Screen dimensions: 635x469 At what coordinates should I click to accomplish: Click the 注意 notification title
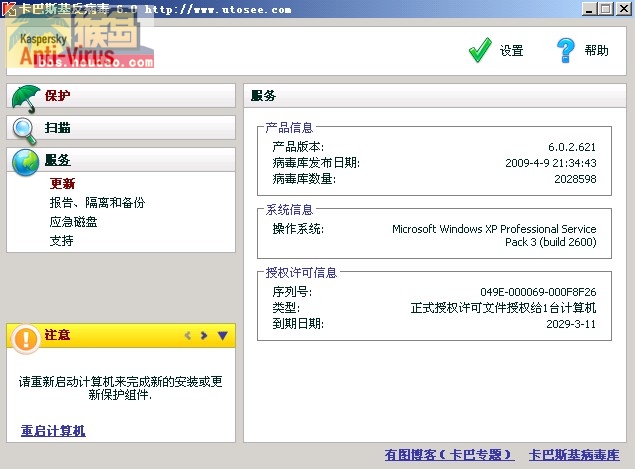coord(57,335)
